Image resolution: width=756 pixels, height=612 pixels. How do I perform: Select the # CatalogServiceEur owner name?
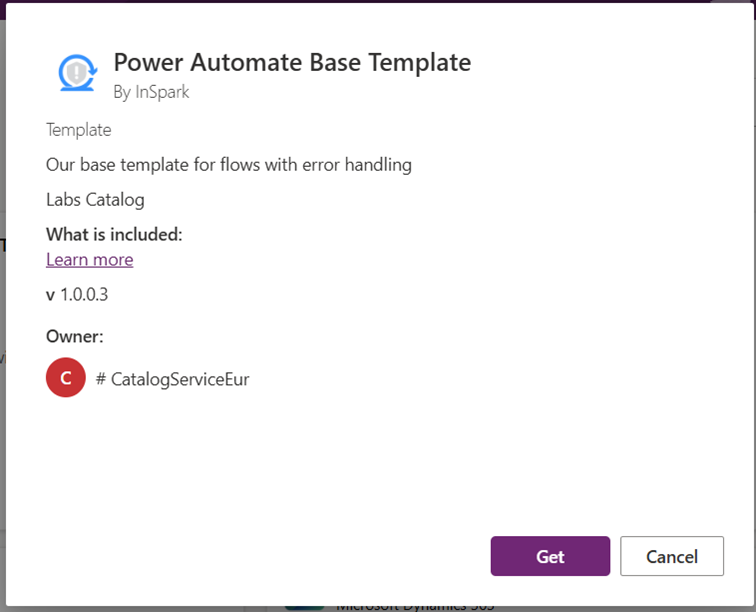[x=173, y=379]
